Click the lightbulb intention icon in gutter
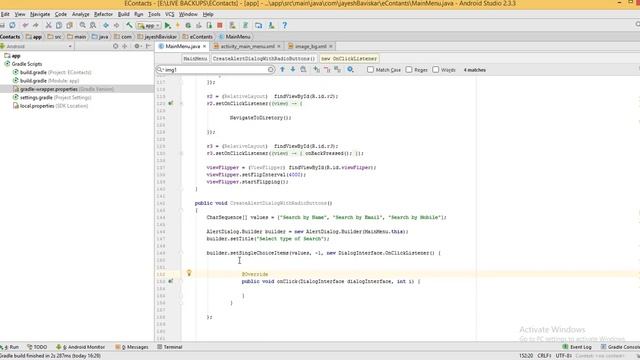Image resolution: width=640 pixels, height=360 pixels. [x=189, y=273]
